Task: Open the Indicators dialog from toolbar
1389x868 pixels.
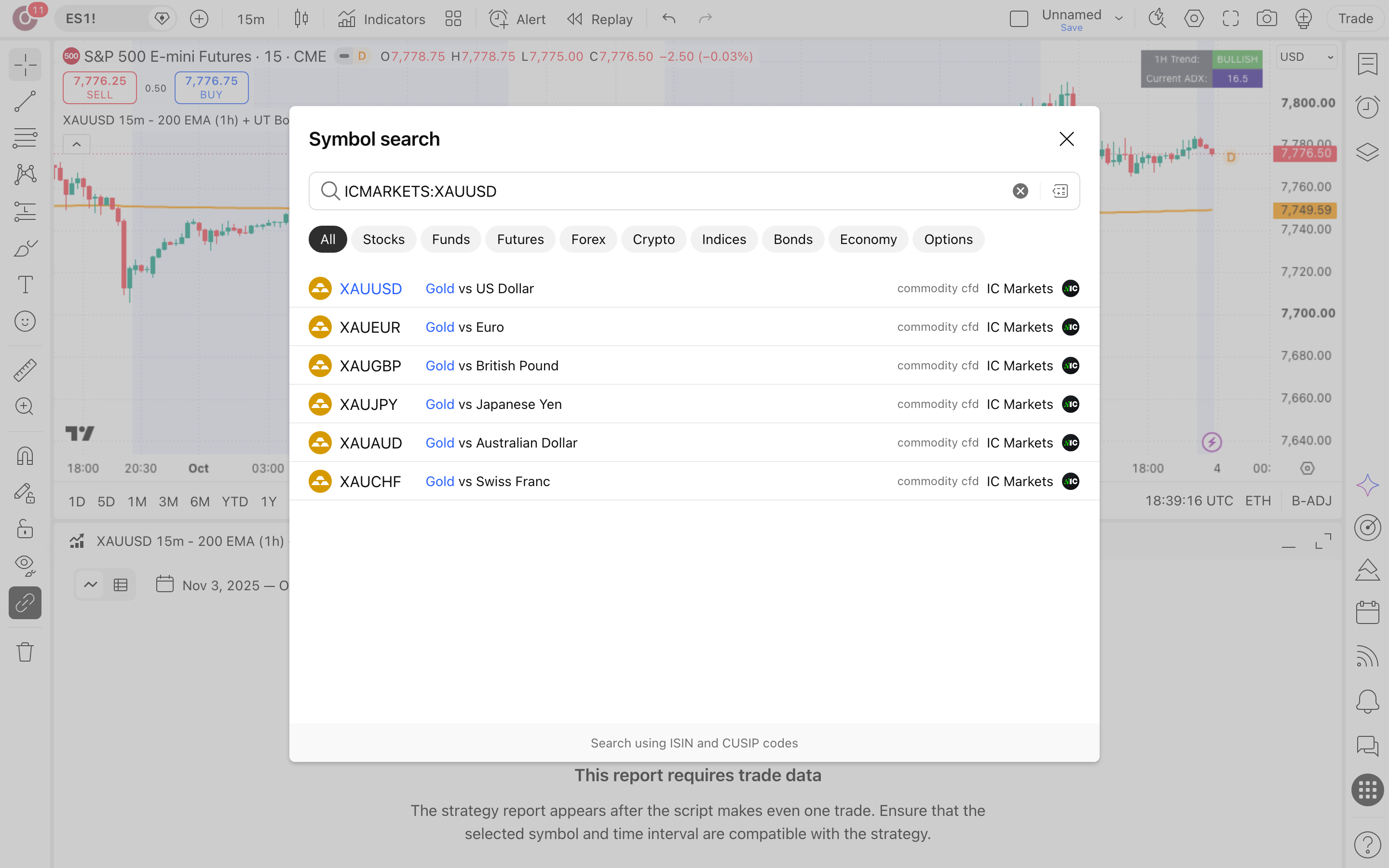Action: pos(381,19)
